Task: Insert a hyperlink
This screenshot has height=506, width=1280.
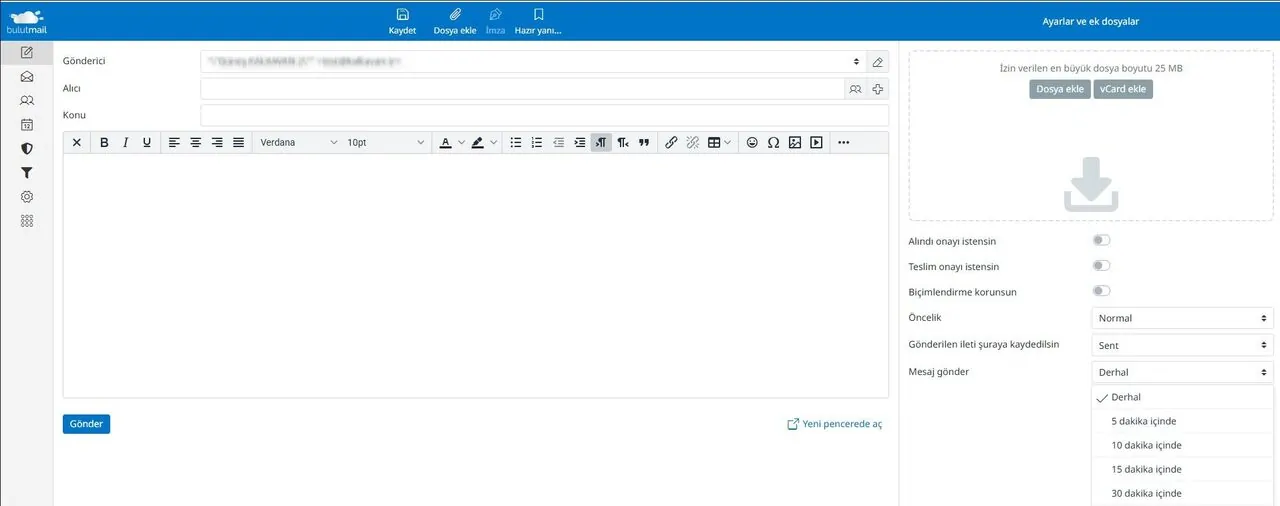Action: click(671, 143)
